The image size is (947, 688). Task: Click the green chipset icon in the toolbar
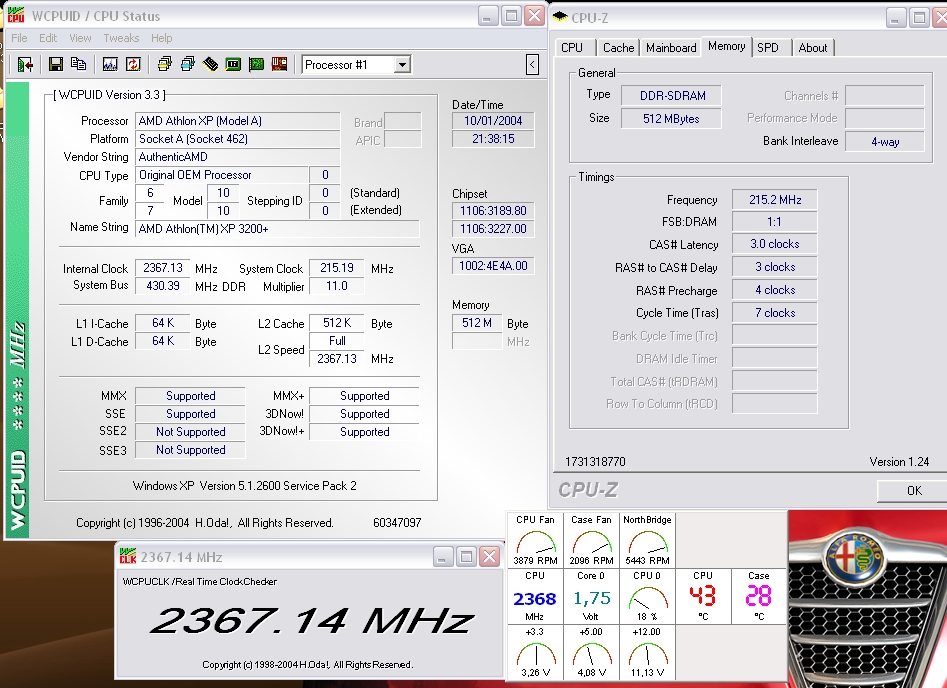(233, 64)
